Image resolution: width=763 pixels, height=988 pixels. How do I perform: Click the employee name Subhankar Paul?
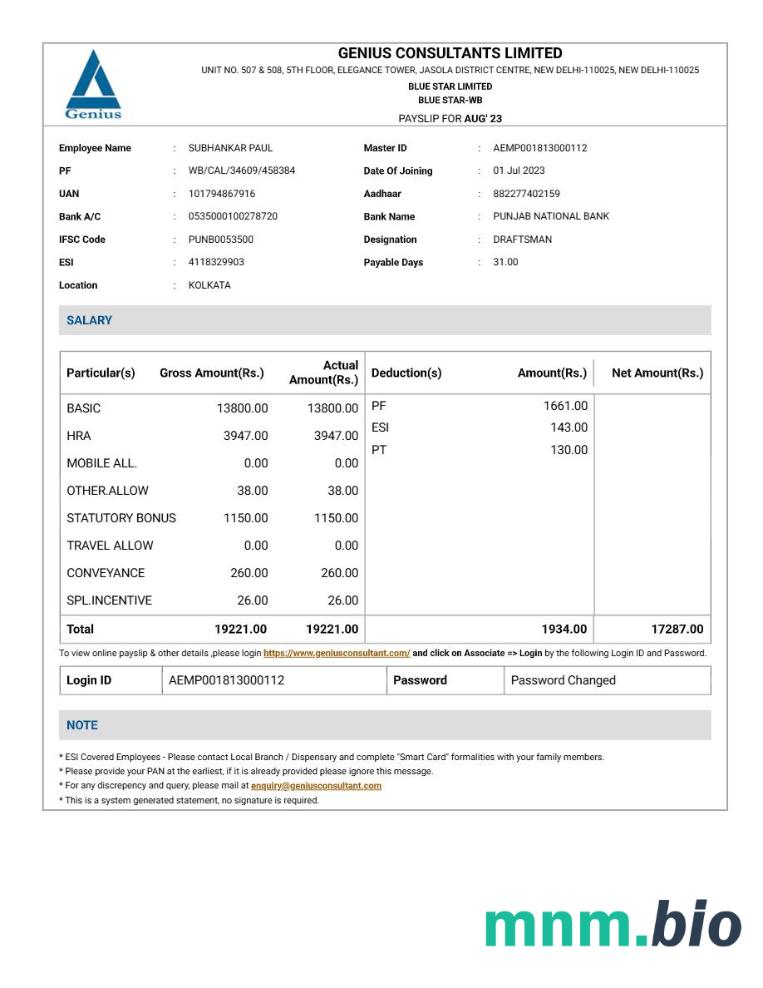point(230,148)
